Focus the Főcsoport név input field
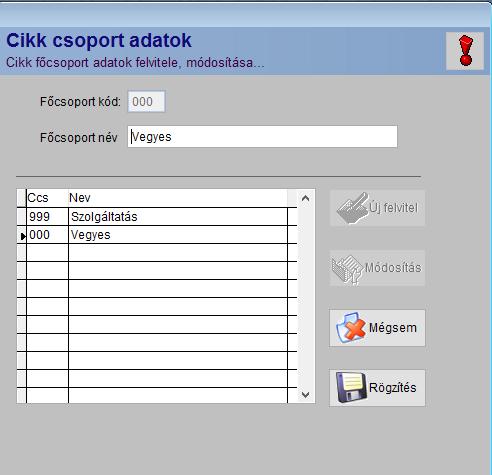This screenshot has height=475, width=492. click(x=262, y=137)
